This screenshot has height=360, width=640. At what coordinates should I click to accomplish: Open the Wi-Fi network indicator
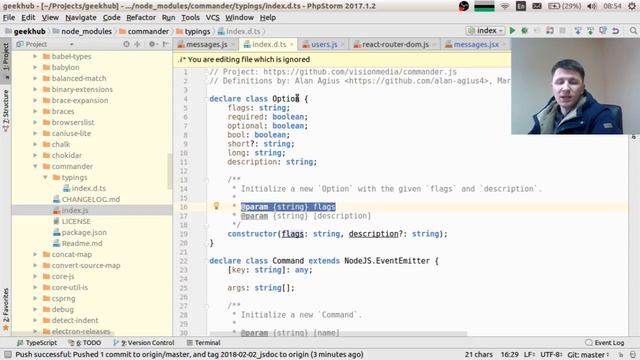pos(505,6)
